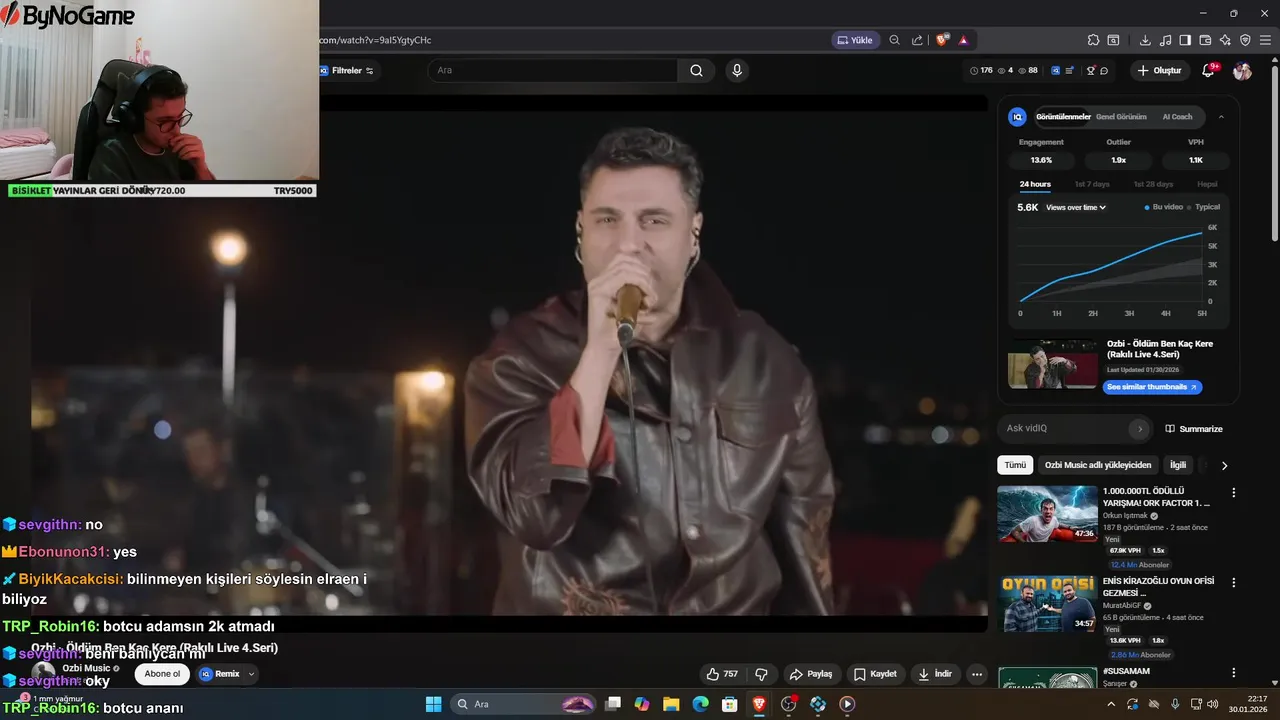Open the Brave Wallet icon
The image size is (1280, 720).
click(x=1205, y=40)
